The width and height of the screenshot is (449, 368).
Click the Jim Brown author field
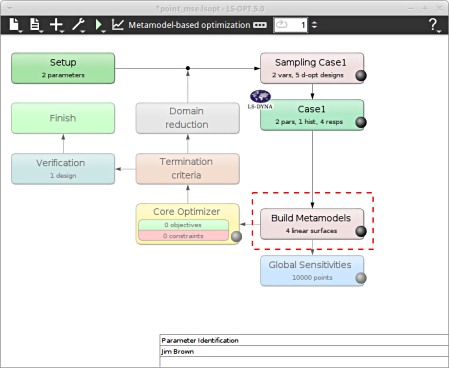(x=304, y=351)
